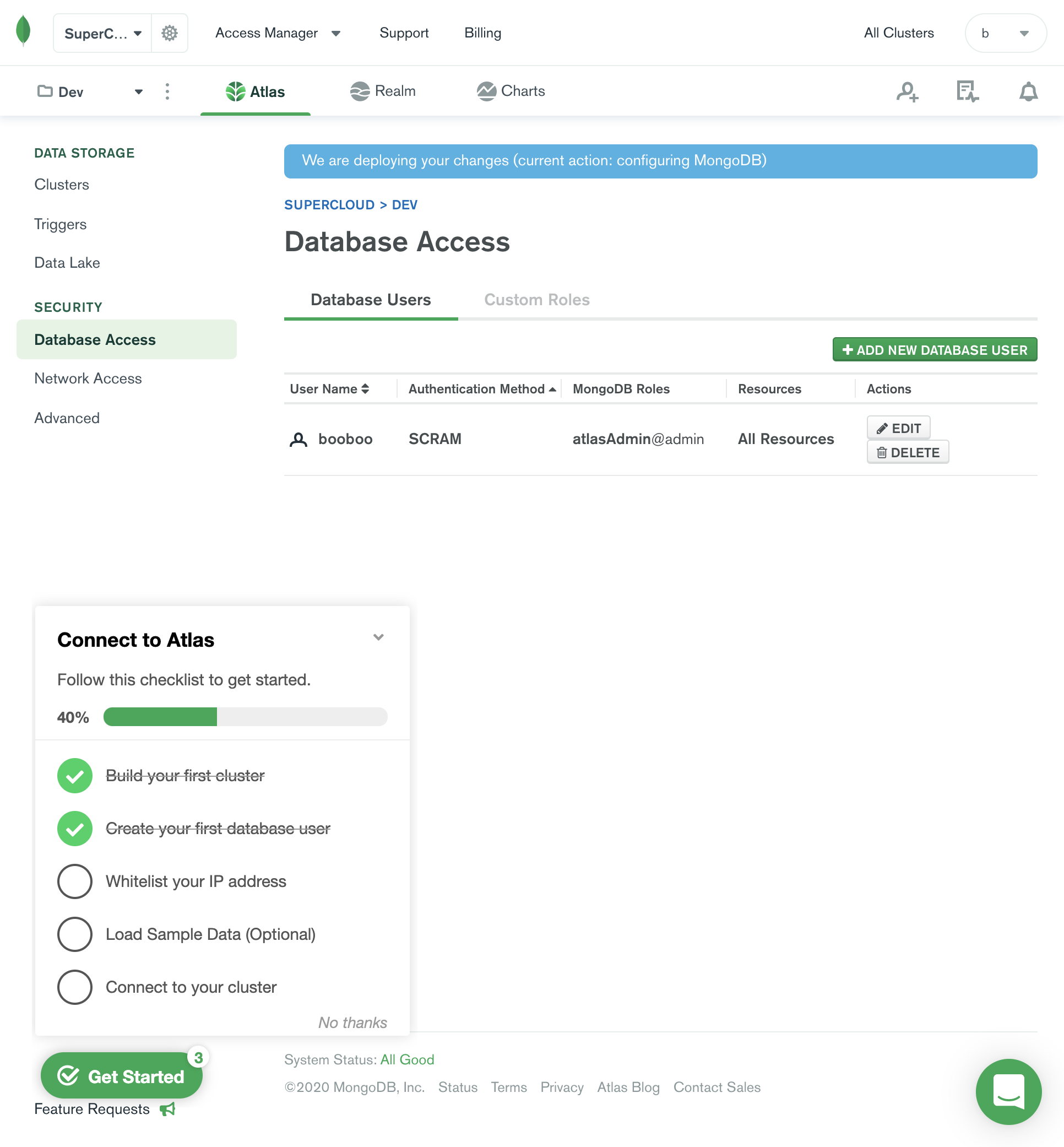
Task: Switch to the Custom Roles tab
Action: [x=536, y=300]
